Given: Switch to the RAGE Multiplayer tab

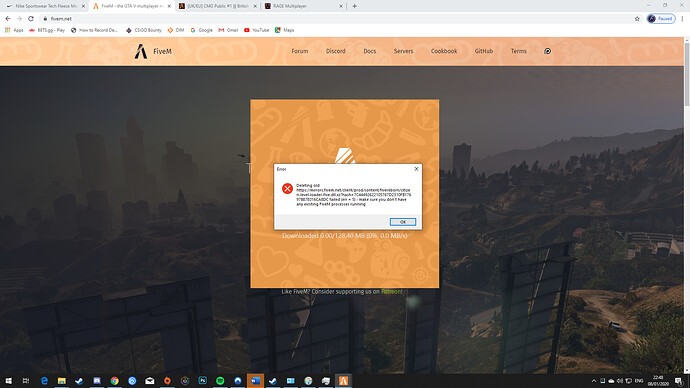Looking at the screenshot, I should [303, 6].
